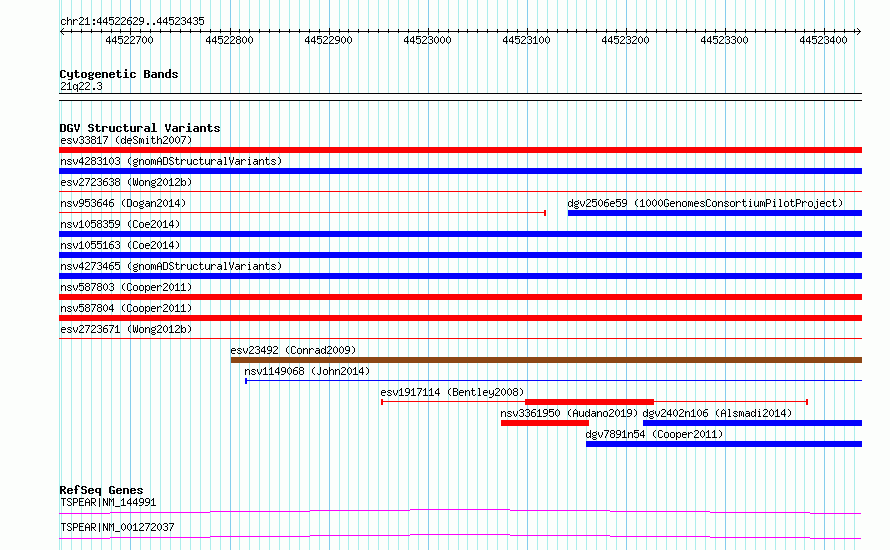
Task: Open esv2723671 (Wong2012b) variant label
Action: point(126,329)
